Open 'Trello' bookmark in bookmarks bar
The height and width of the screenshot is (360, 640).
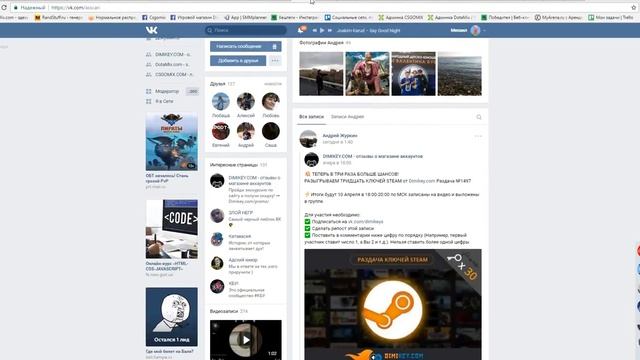point(611,18)
